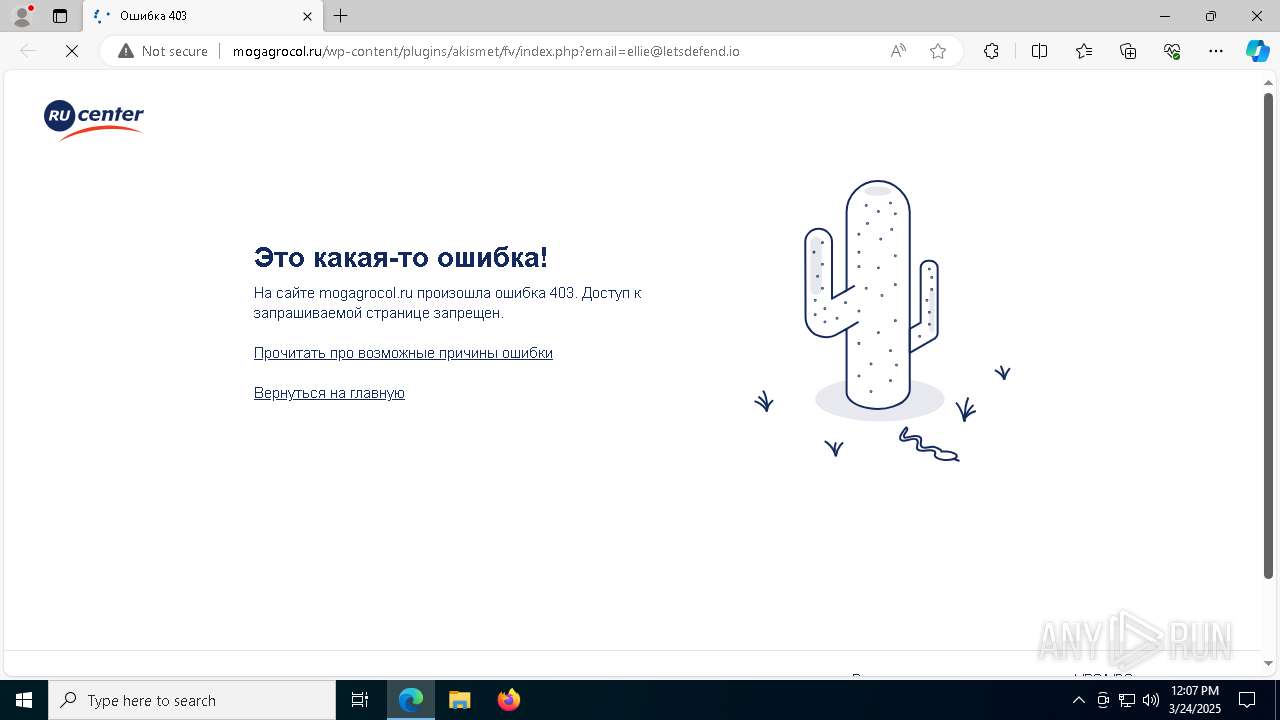Click the address bar URL

[486, 51]
